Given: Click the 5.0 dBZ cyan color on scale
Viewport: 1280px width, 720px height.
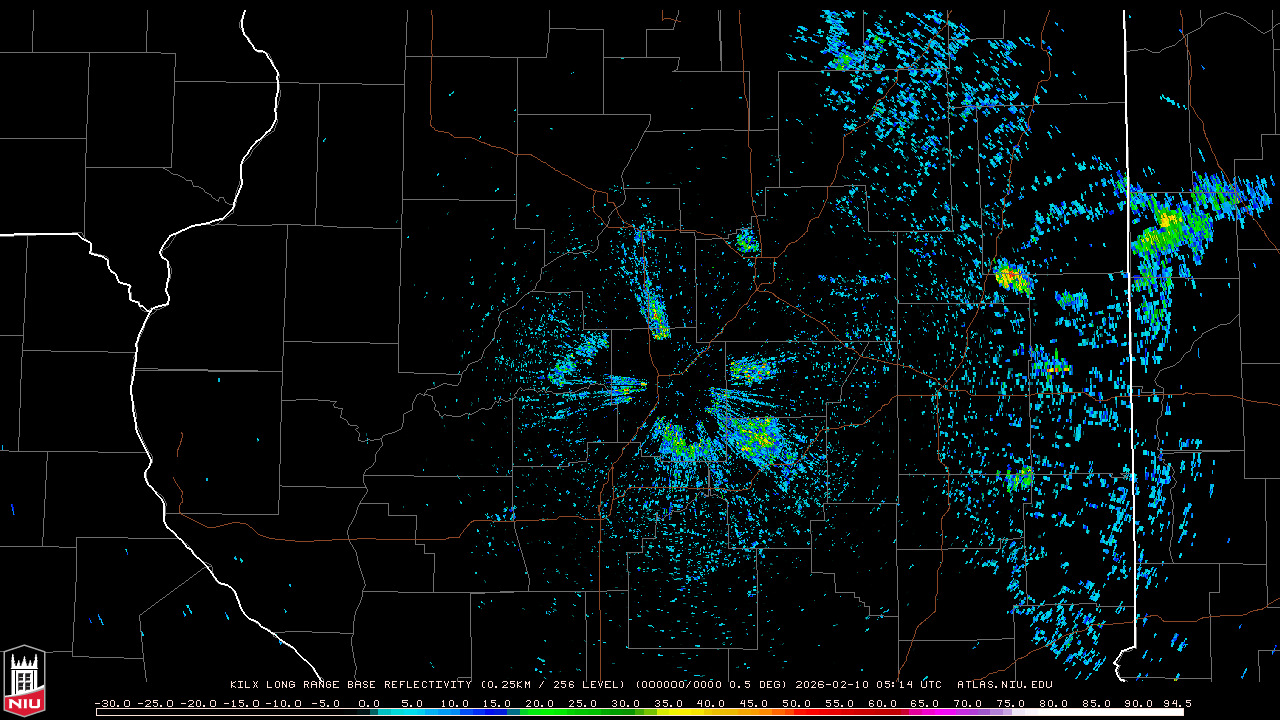Looking at the screenshot, I should pos(412,712).
